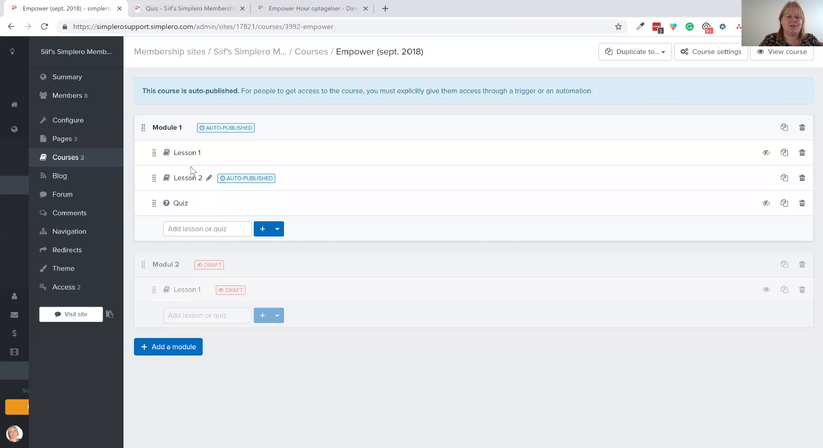Bookmark page with the star icon
Viewport: 823px width, 448px height.
(618, 26)
